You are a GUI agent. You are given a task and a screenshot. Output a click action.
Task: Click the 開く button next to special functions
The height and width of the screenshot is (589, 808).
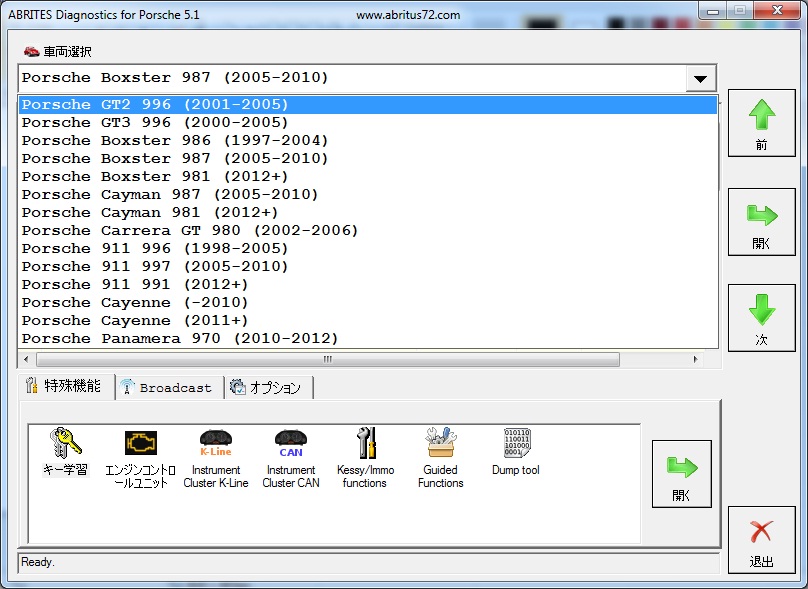(x=682, y=474)
